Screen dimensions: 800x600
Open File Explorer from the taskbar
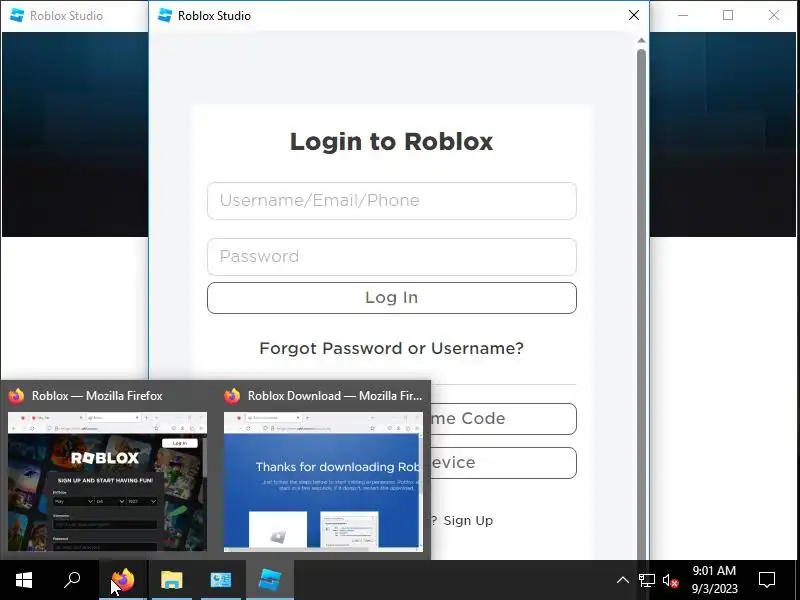pos(172,580)
